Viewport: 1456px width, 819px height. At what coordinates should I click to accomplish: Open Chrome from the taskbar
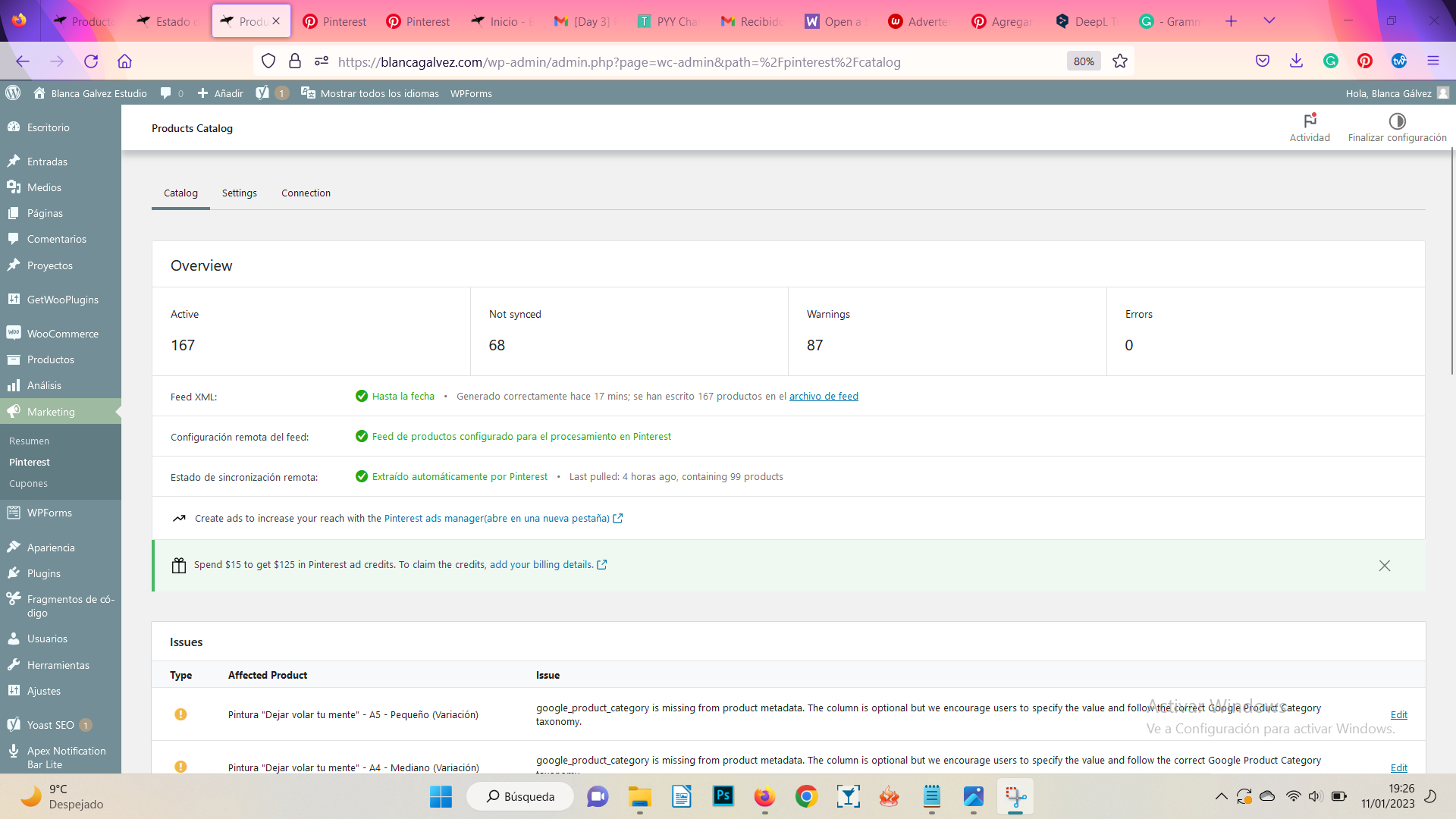click(806, 796)
